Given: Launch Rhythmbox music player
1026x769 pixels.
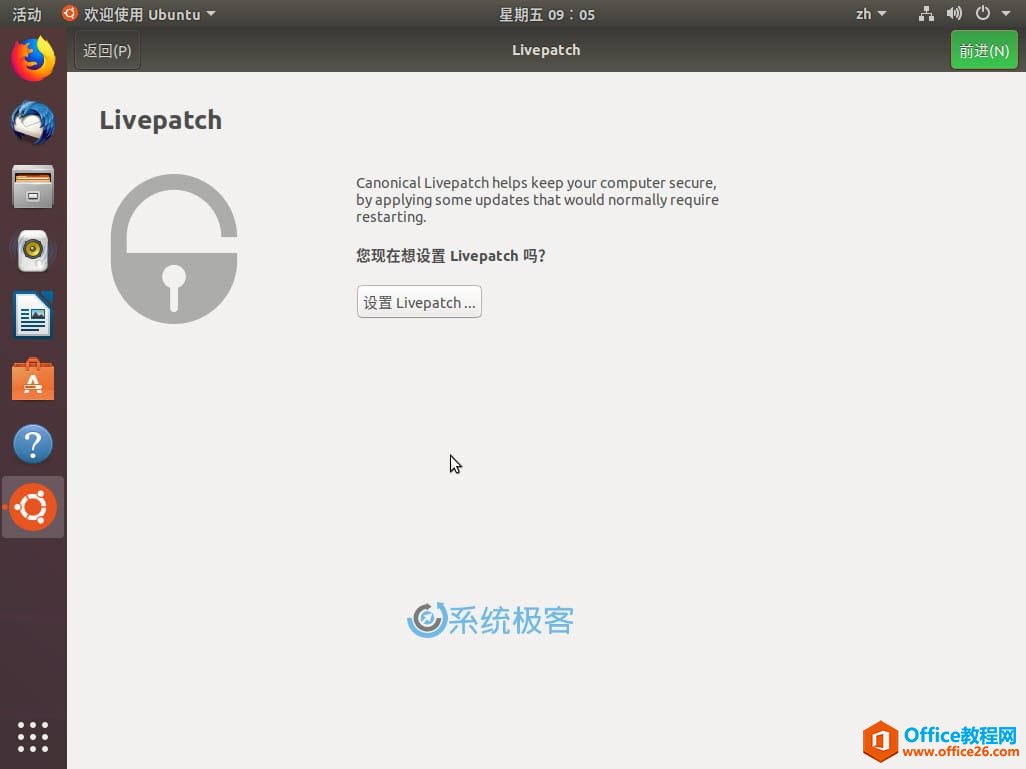Looking at the screenshot, I should 33,251.
